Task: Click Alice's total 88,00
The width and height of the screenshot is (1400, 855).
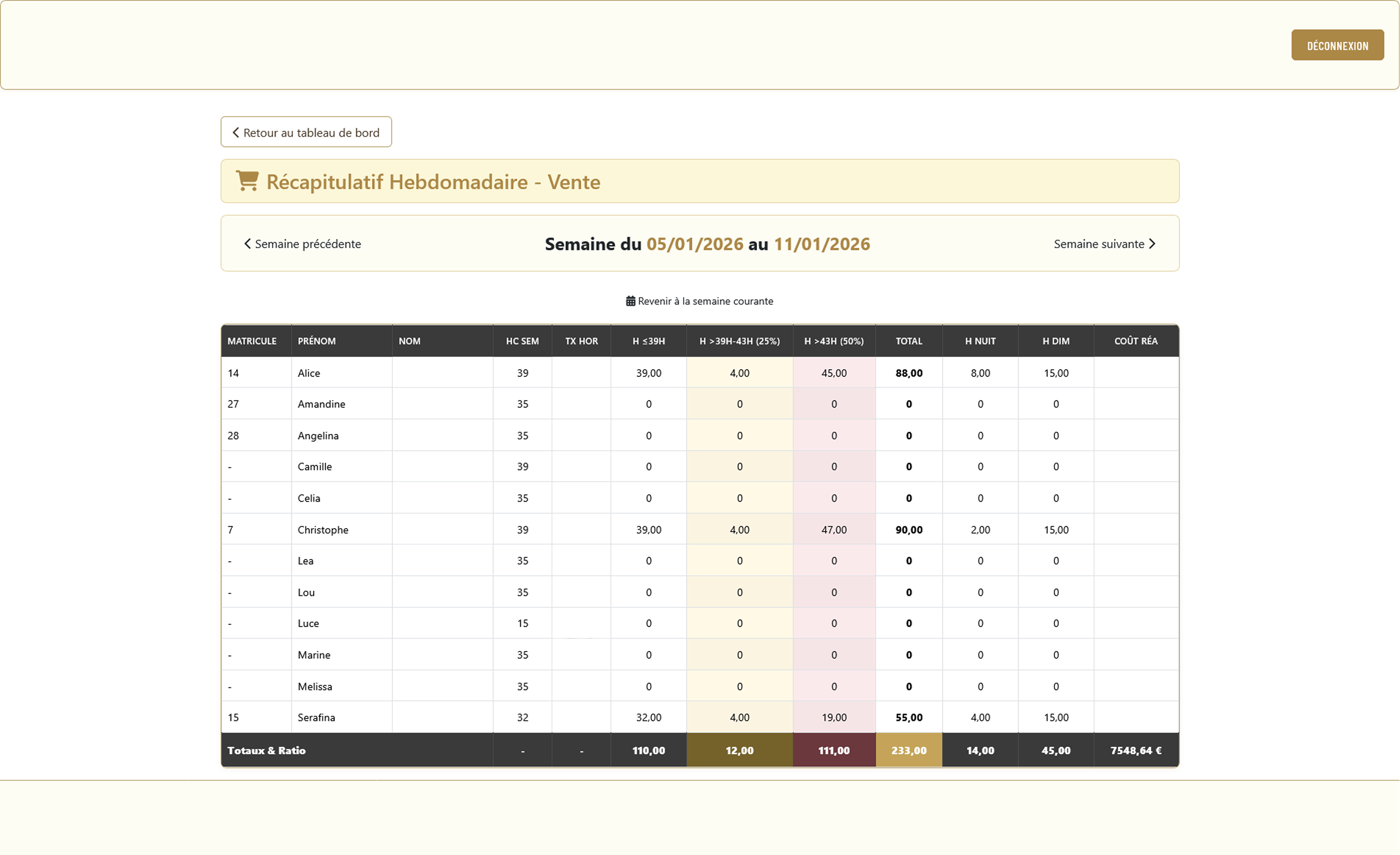Action: point(909,373)
